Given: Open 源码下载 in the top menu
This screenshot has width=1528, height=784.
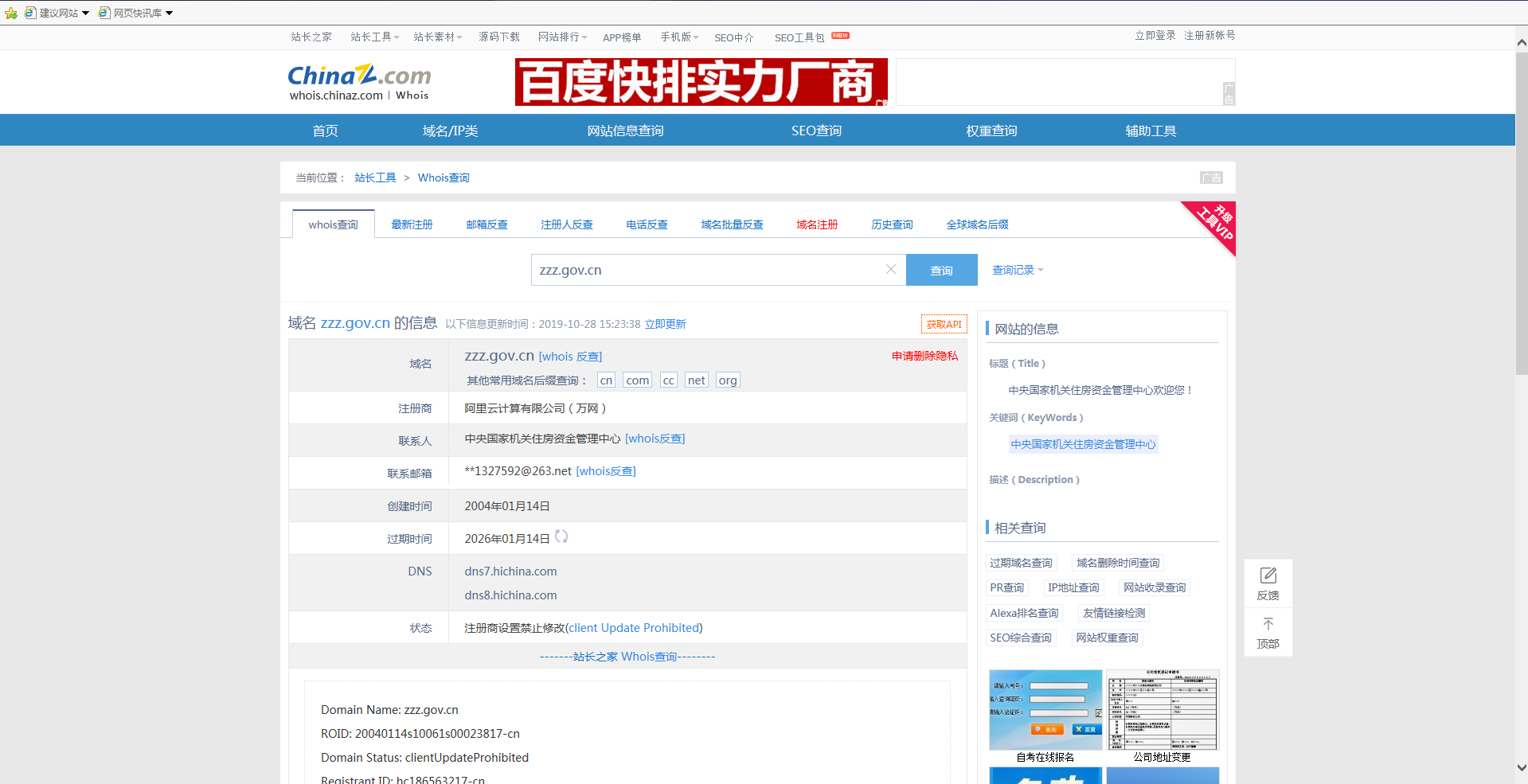Looking at the screenshot, I should (499, 37).
